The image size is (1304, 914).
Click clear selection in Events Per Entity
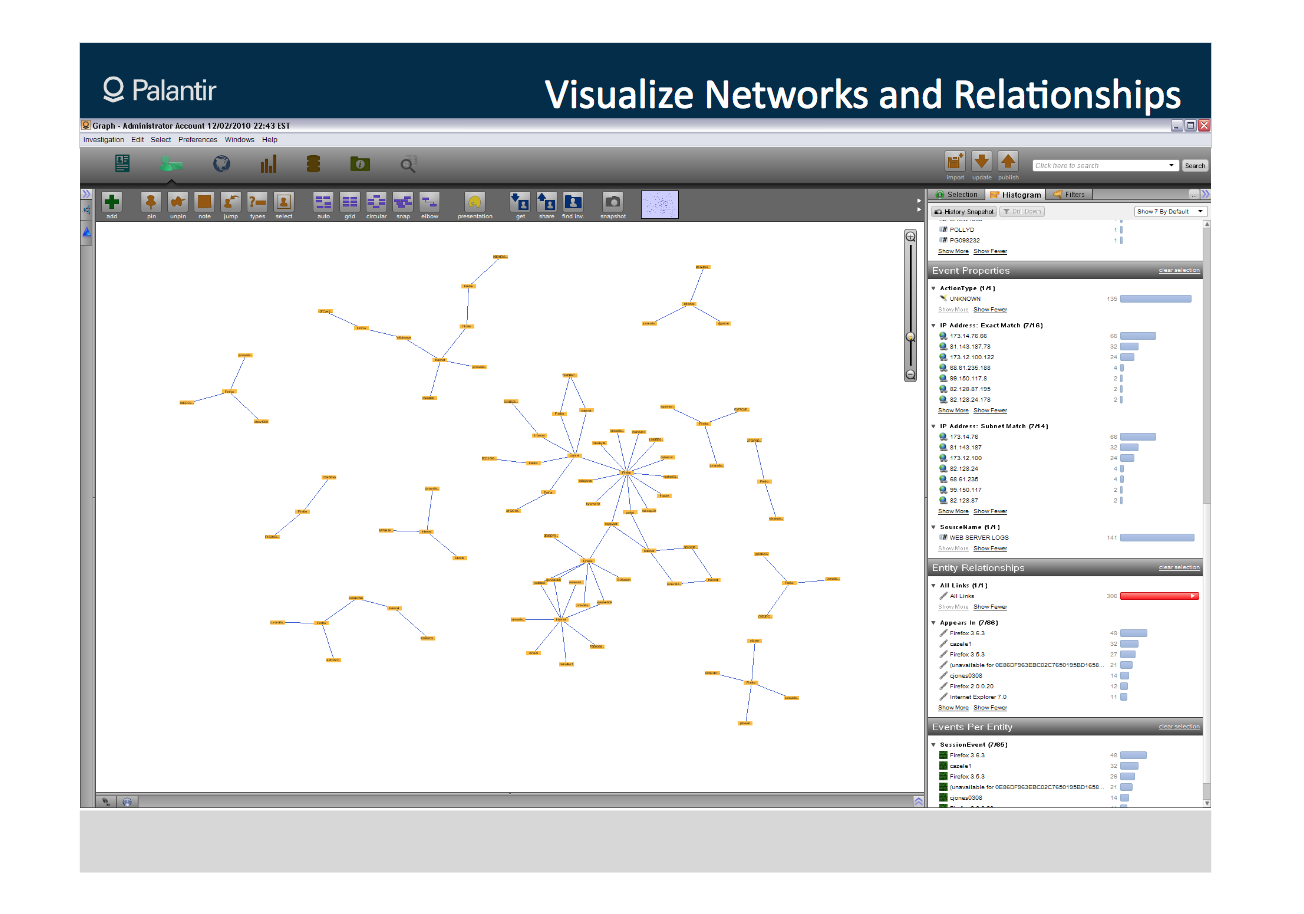[x=1179, y=727]
